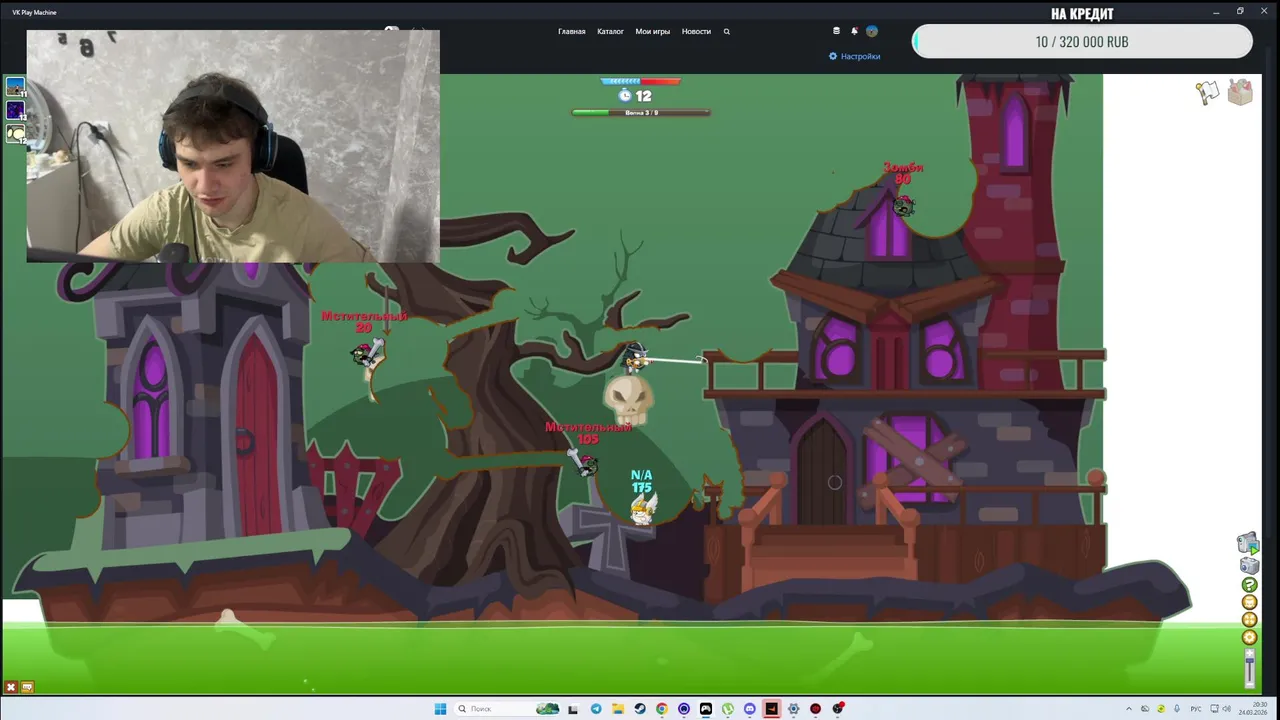
Task: Open the gamepad app on the taskbar
Action: point(705,709)
